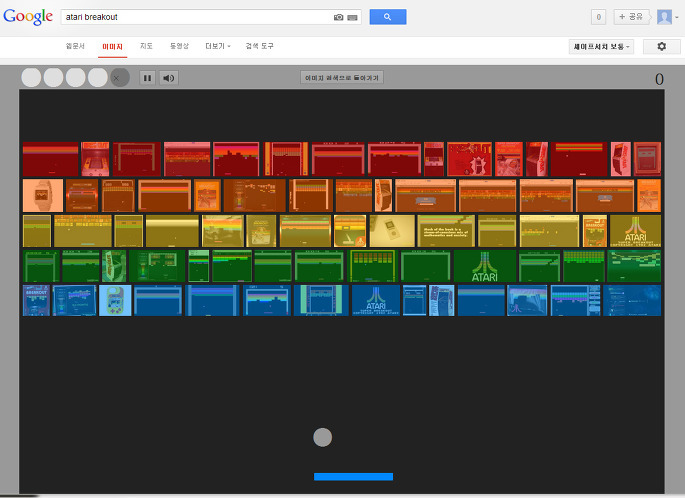
Task: Select the 이미지 tab
Action: pyautogui.click(x=112, y=46)
